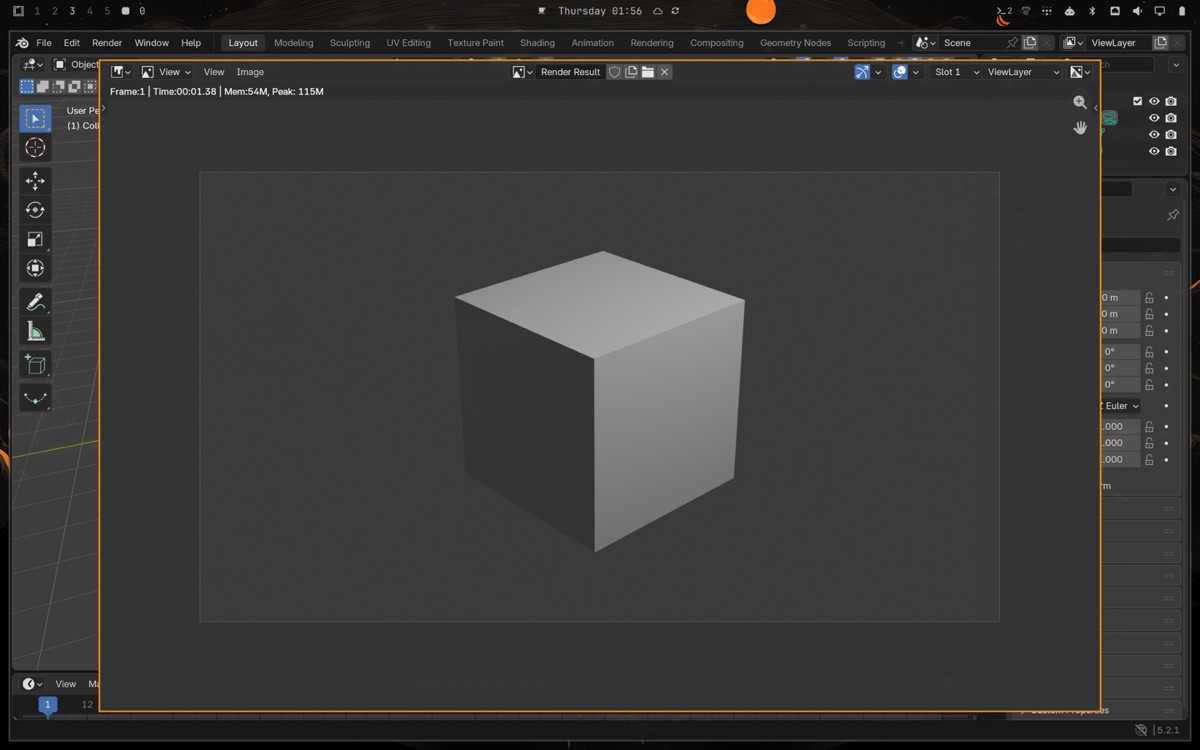Toggle eye visibility beside the outliner checkbox
This screenshot has width=1200, height=750.
[1154, 101]
